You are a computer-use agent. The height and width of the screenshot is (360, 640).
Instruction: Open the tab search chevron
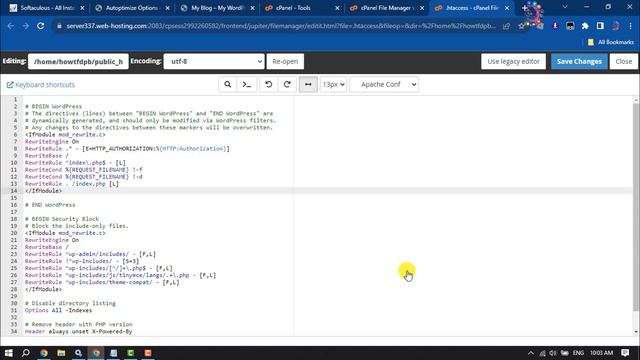pyautogui.click(x=565, y=7)
